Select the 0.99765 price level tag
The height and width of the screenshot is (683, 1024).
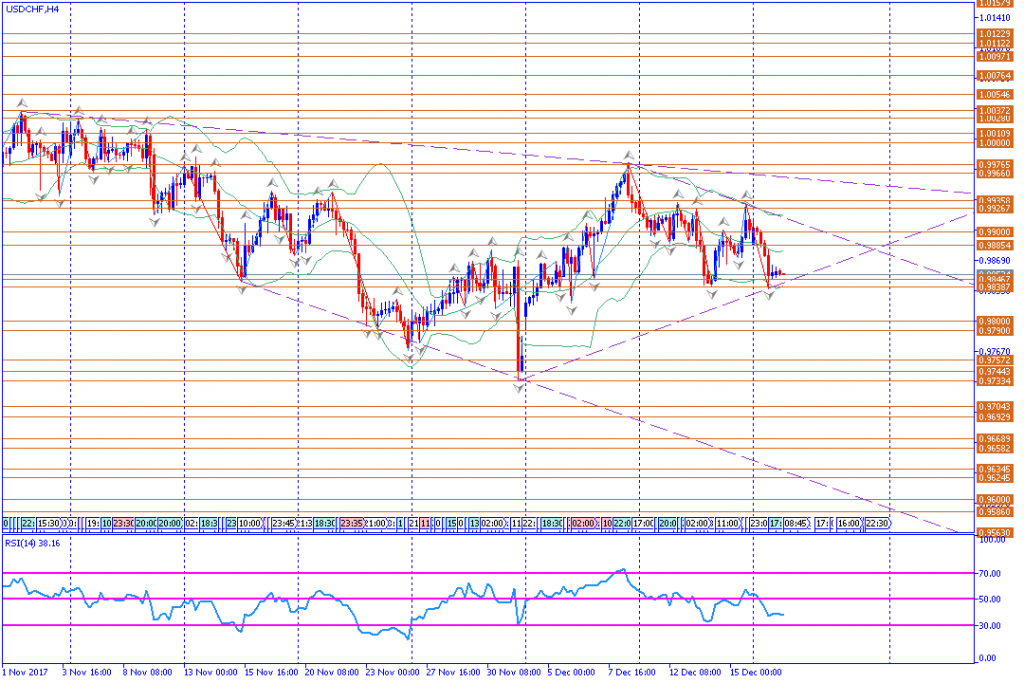point(993,164)
